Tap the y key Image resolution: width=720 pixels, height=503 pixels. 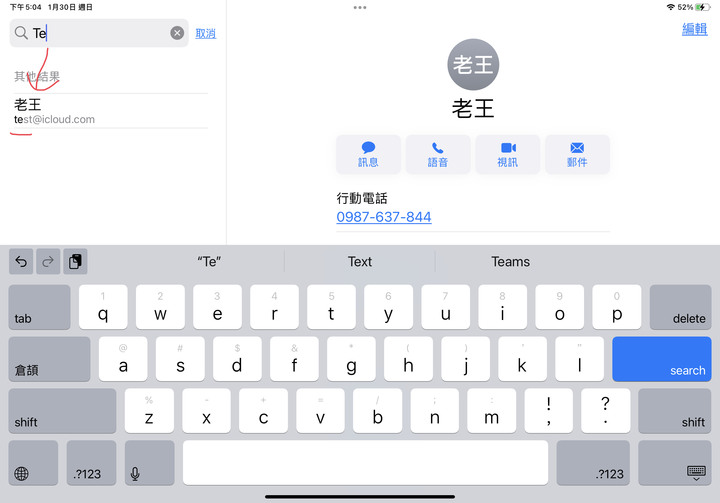click(x=388, y=307)
